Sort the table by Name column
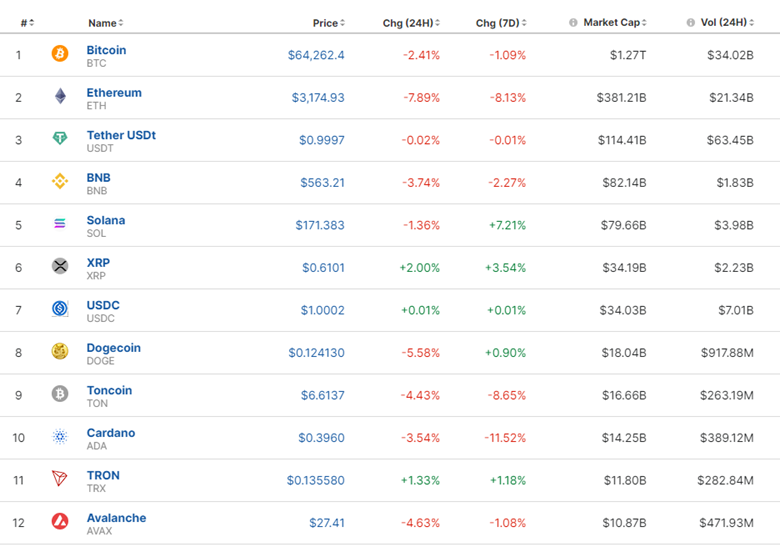 pyautogui.click(x=106, y=23)
